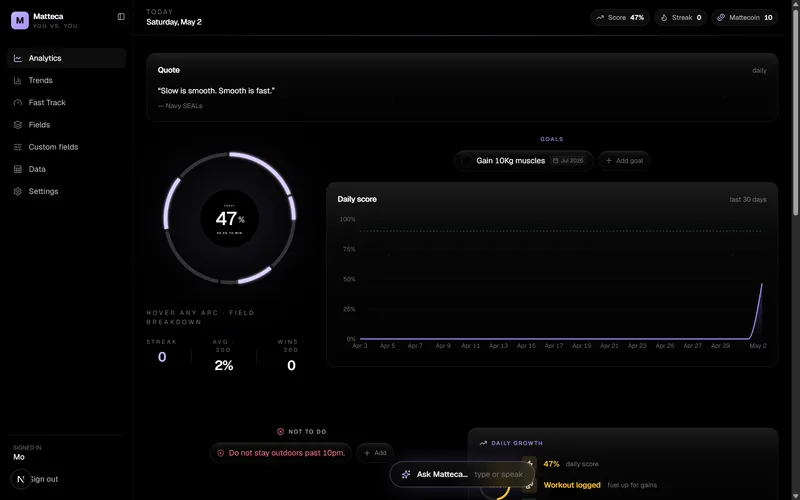The width and height of the screenshot is (800, 500).
Task: Click the Navy SEALs attribution
Action: [x=180, y=106]
